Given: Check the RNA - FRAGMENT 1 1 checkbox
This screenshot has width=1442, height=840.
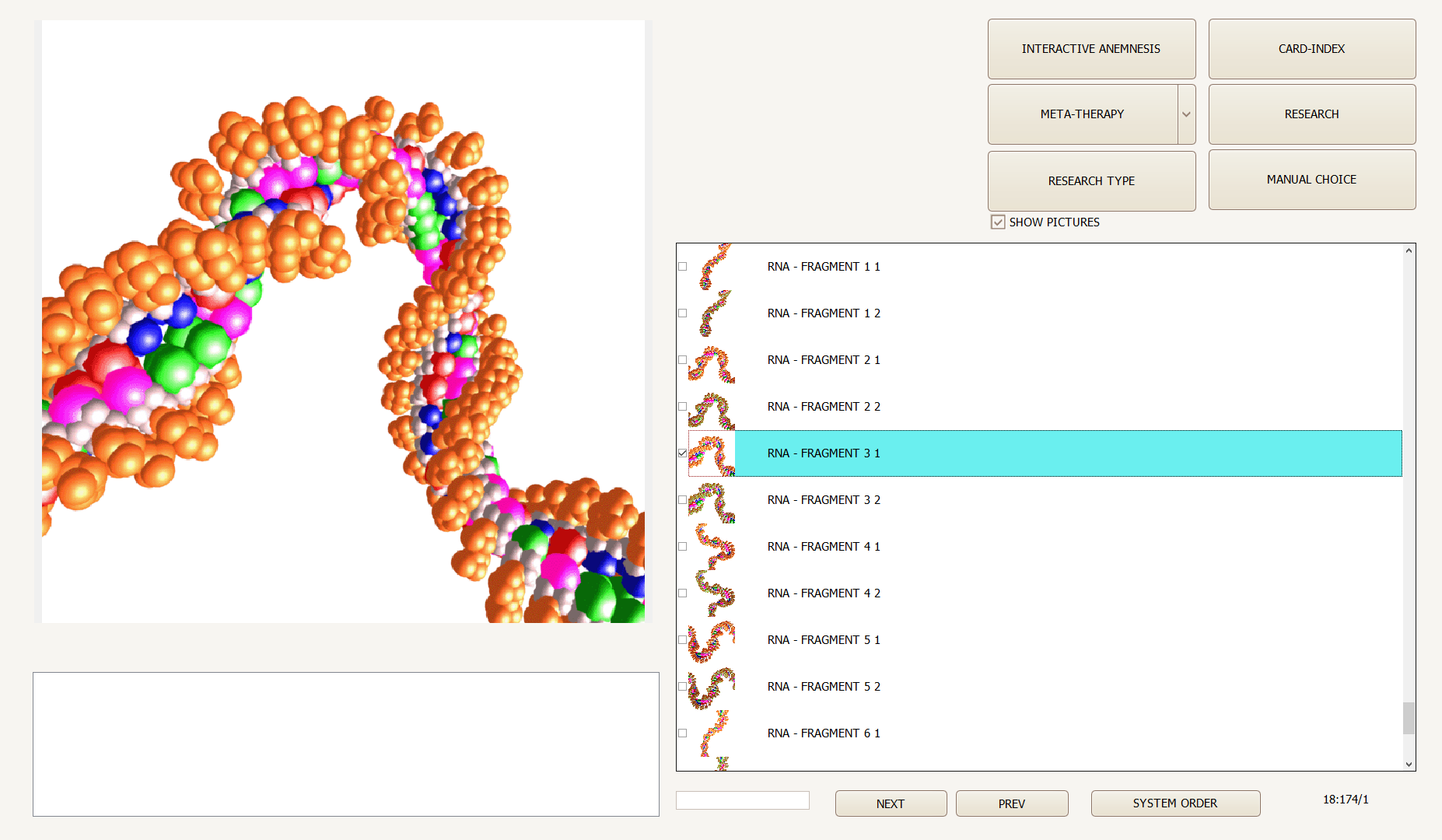Looking at the screenshot, I should (683, 267).
